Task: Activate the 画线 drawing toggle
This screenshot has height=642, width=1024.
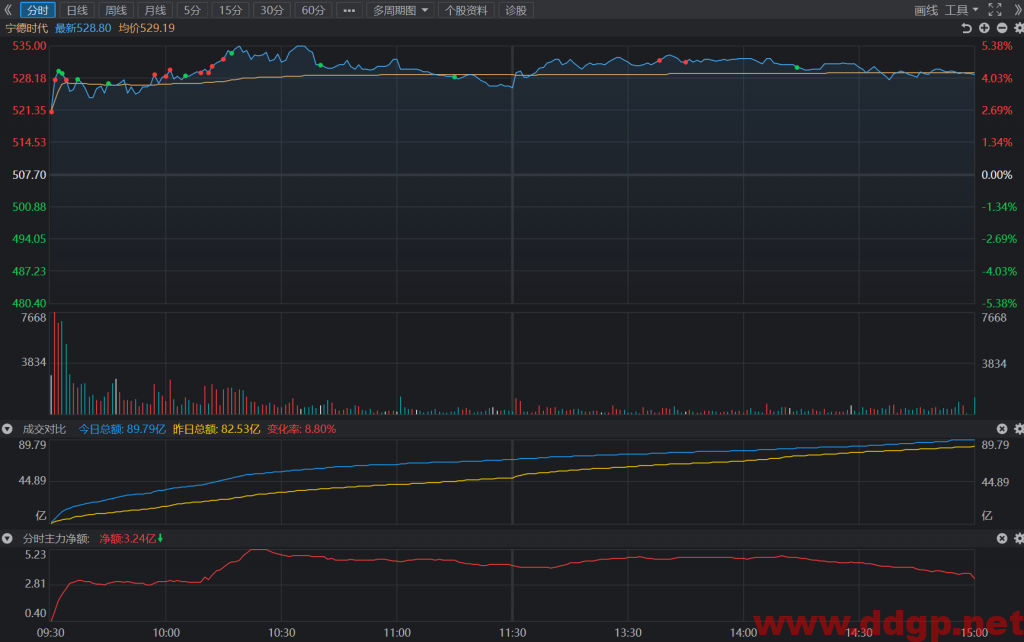Action: (x=926, y=10)
